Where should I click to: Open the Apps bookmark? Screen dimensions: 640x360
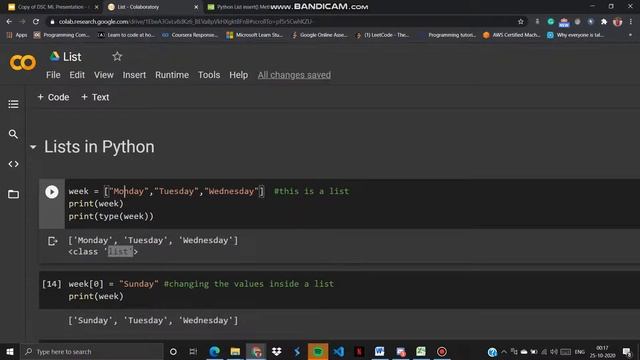(x=17, y=35)
